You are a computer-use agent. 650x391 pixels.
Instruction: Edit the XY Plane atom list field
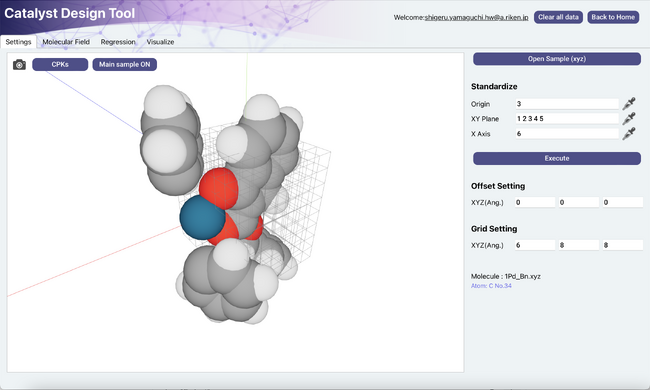point(567,119)
